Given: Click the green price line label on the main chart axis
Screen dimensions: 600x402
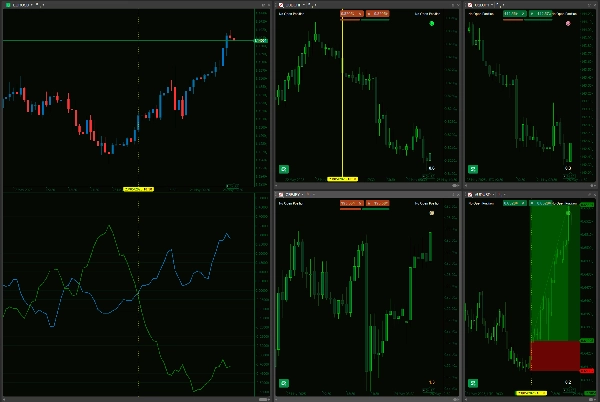Looking at the screenshot, I should click(261, 41).
